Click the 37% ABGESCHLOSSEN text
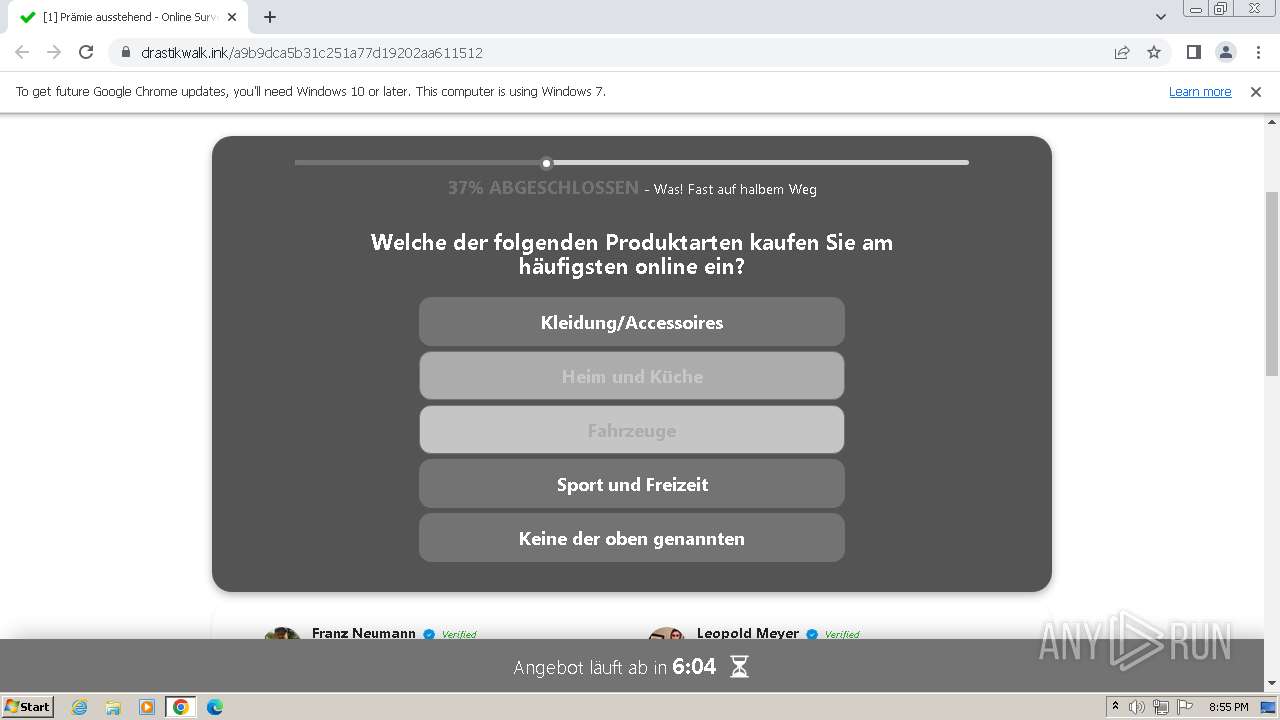This screenshot has height=720, width=1280. point(543,188)
